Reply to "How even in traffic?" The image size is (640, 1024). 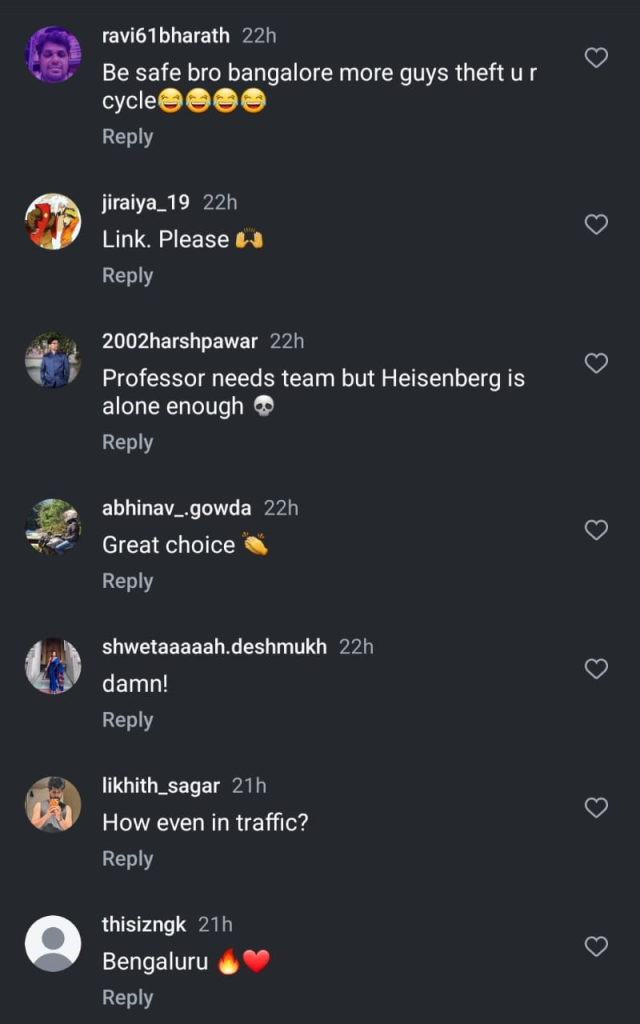click(127, 859)
